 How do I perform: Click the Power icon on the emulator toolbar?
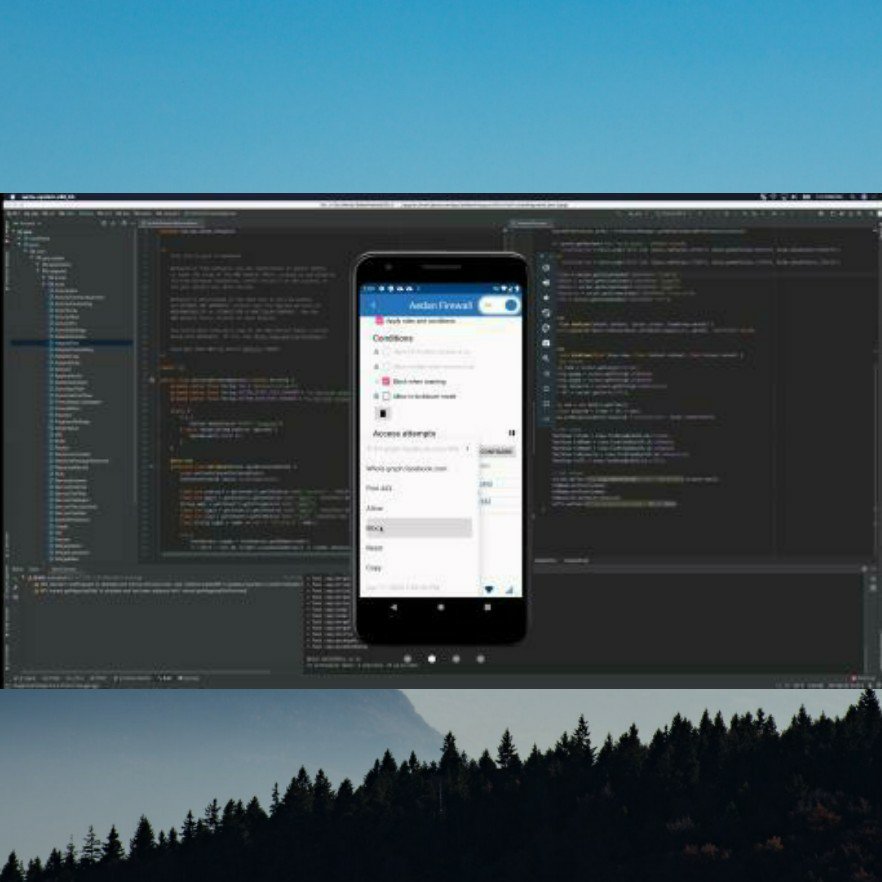coord(545,268)
